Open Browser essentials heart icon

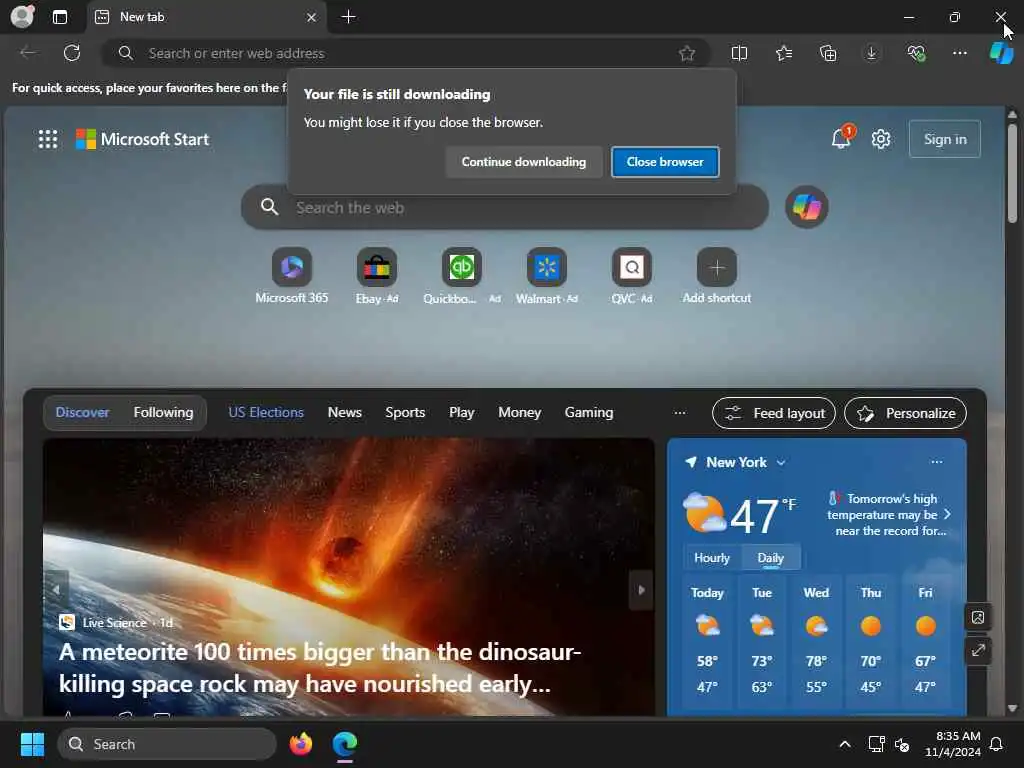tap(916, 54)
